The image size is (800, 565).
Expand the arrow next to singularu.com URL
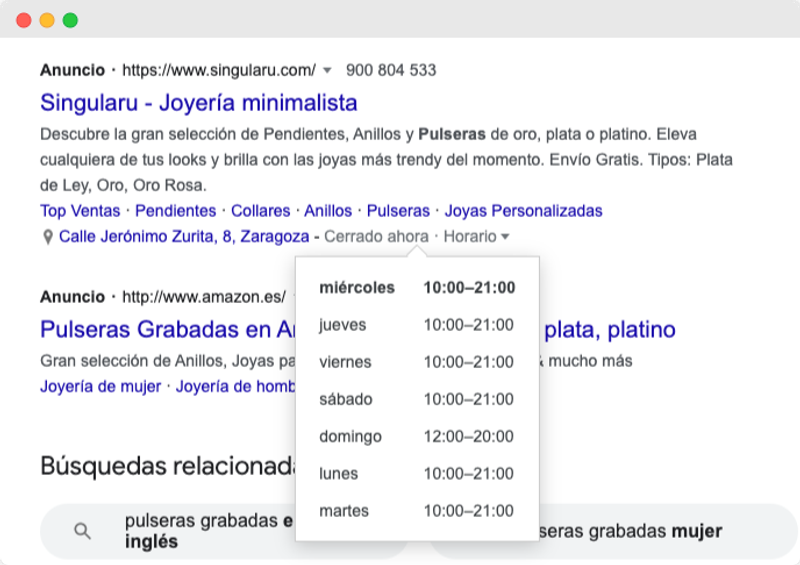point(328,70)
